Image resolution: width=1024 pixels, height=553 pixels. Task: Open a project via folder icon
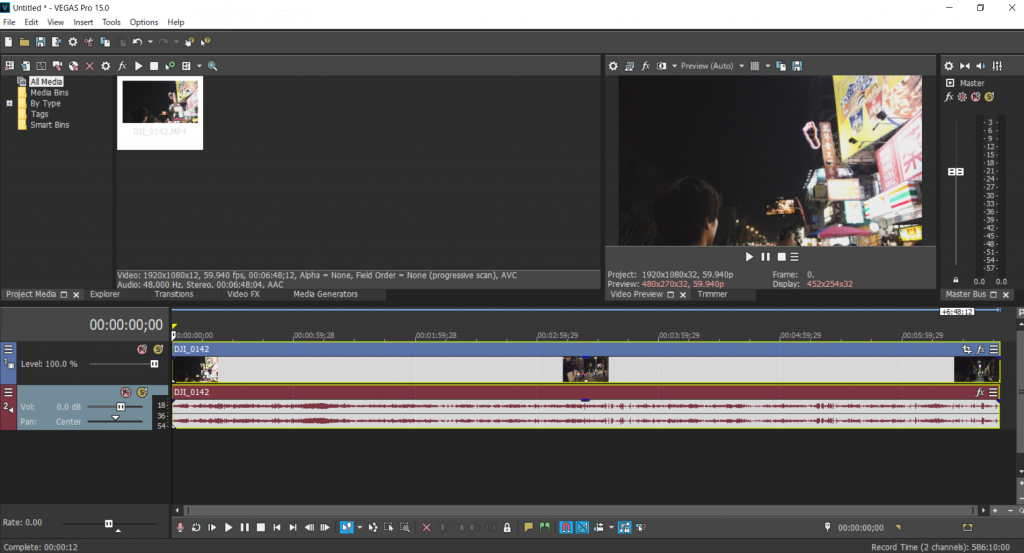point(24,42)
